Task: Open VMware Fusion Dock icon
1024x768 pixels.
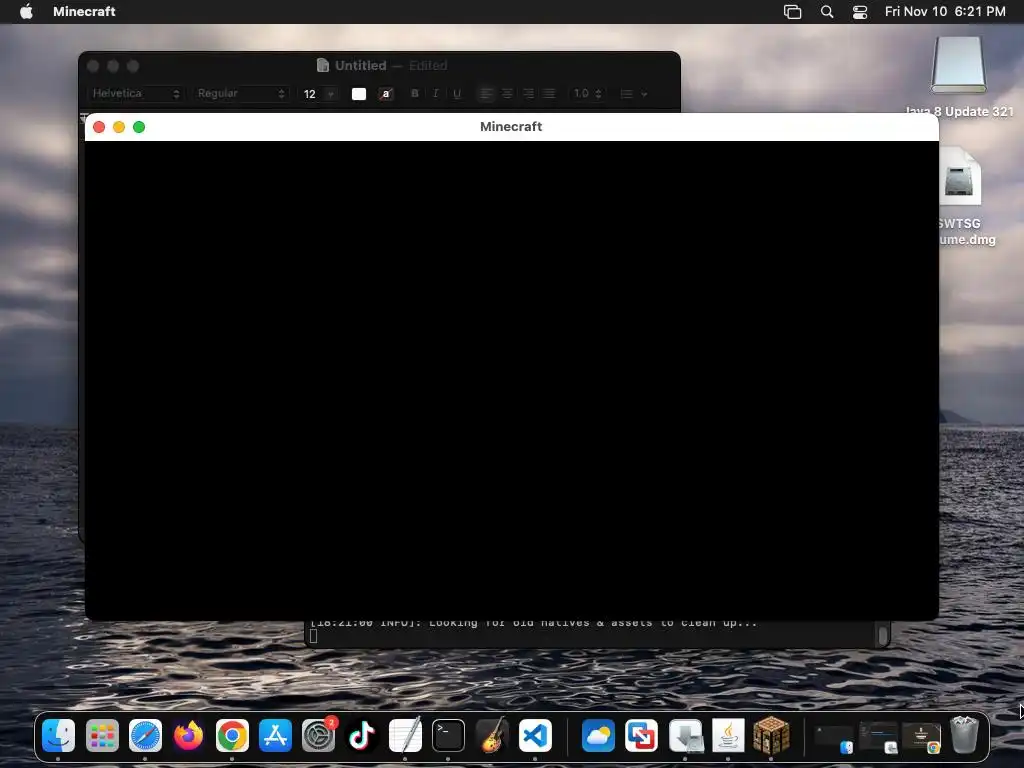Action: click(641, 735)
